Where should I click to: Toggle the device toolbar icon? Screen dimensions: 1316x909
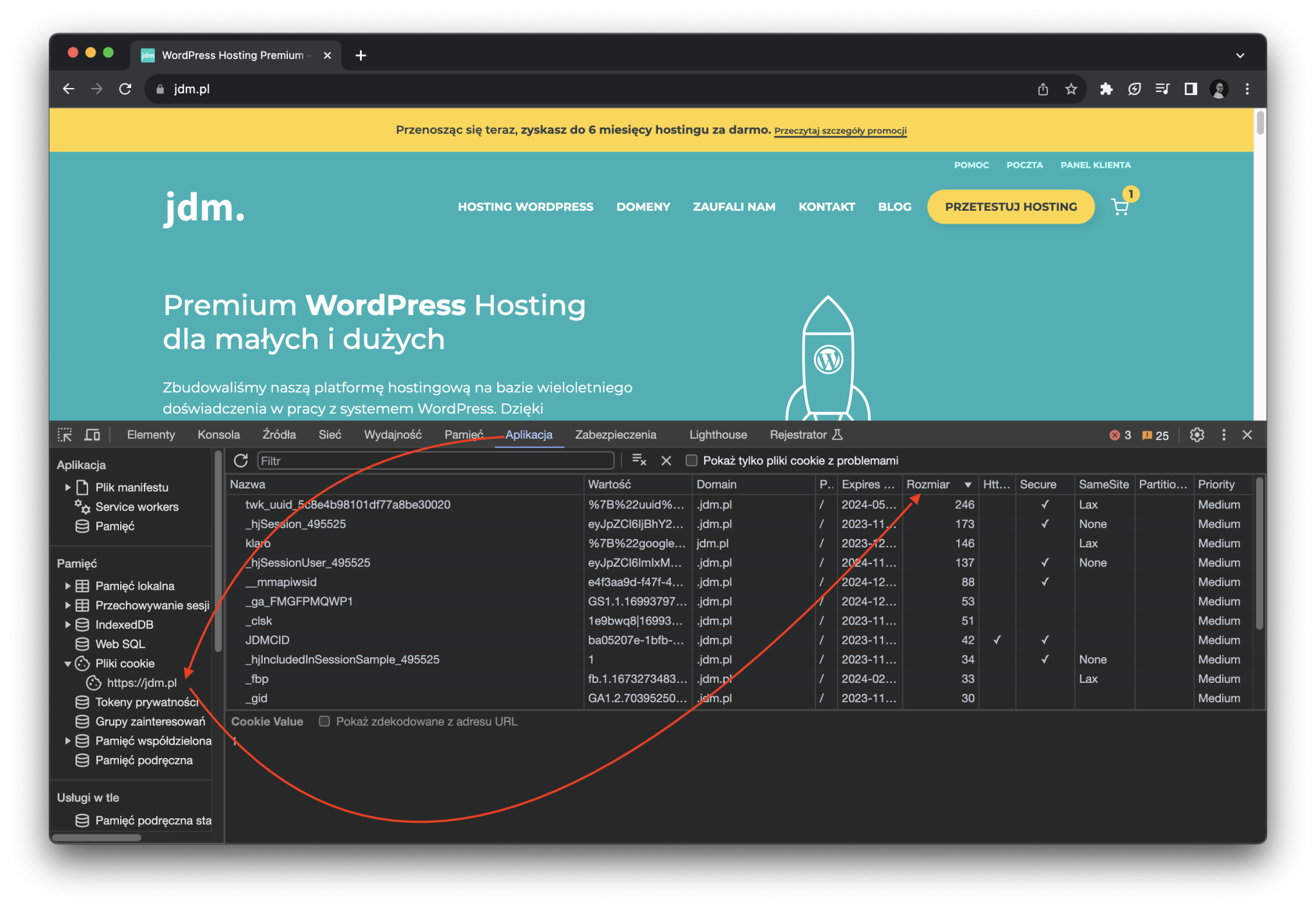tap(93, 435)
